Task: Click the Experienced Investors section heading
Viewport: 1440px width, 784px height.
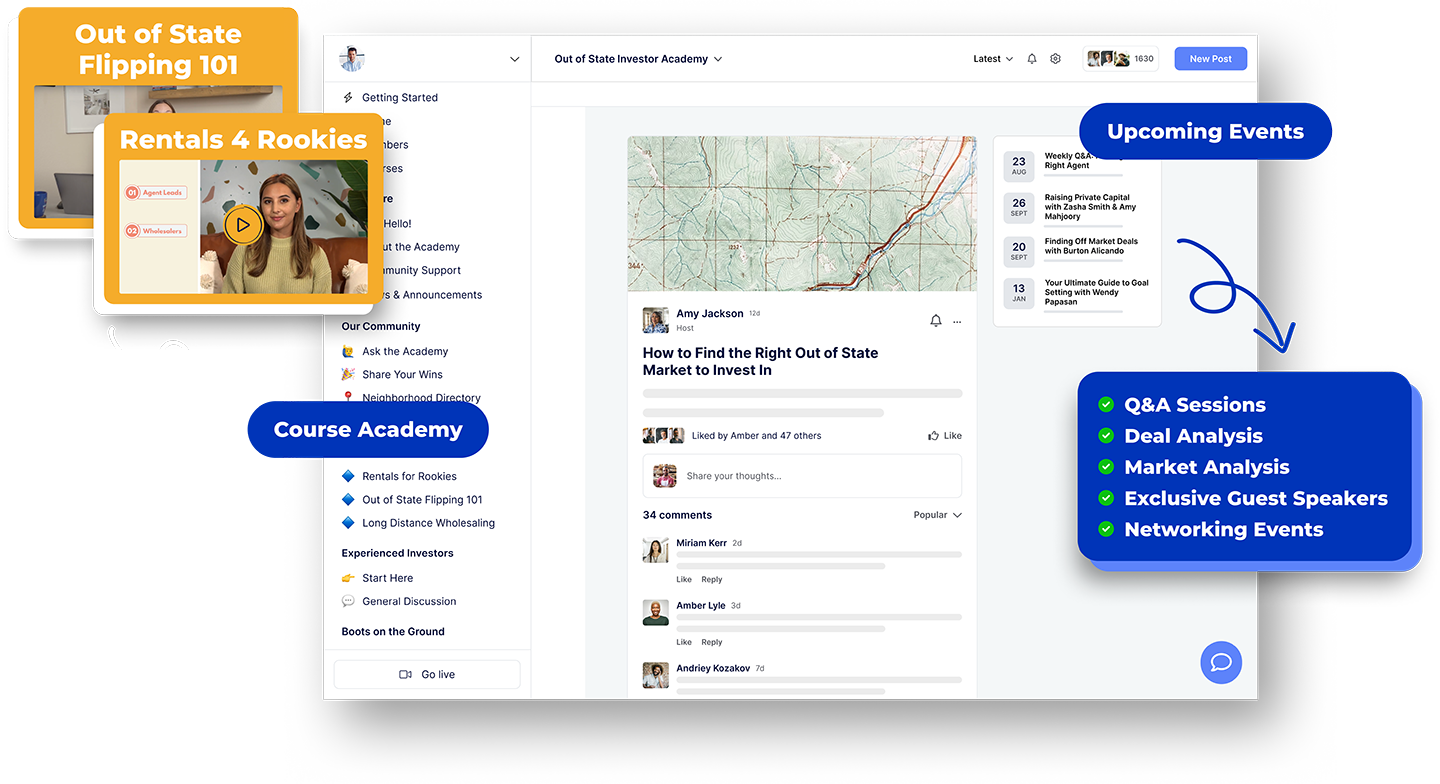Action: point(397,553)
